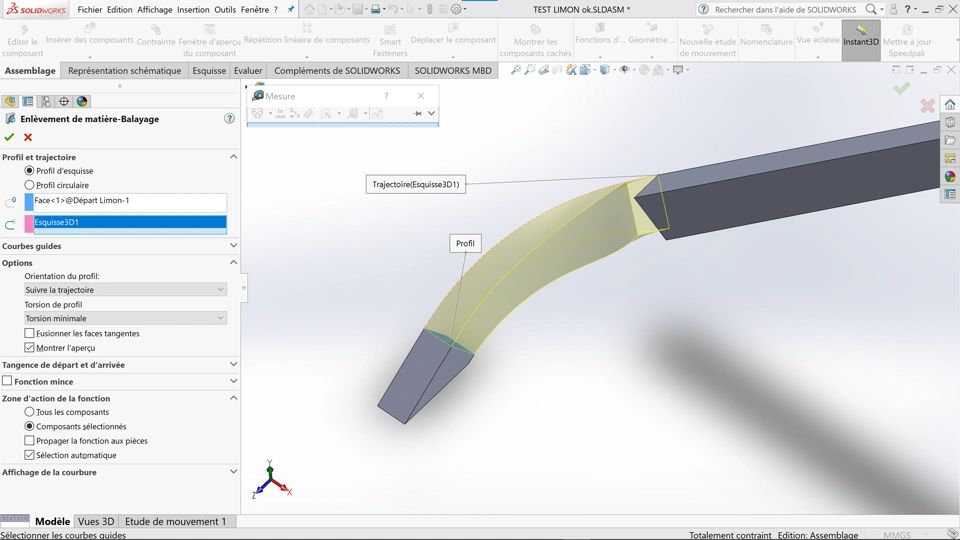Open the display style cube icon
Screen dimensions: 960x540
coord(605,70)
